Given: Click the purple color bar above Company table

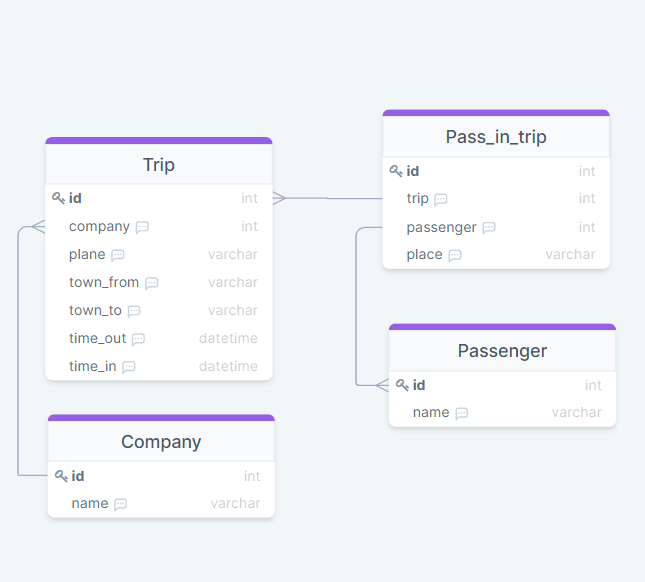Looking at the screenshot, I should click(161, 417).
